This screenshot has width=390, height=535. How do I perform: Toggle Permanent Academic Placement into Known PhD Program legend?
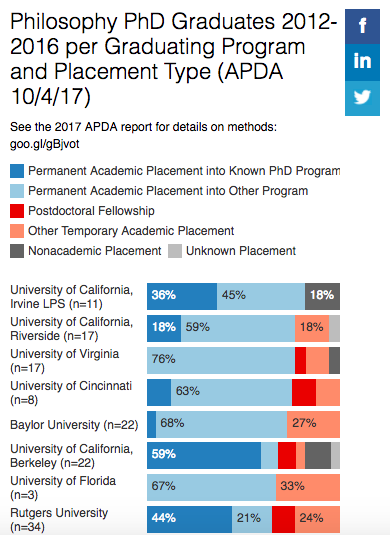coord(175,171)
